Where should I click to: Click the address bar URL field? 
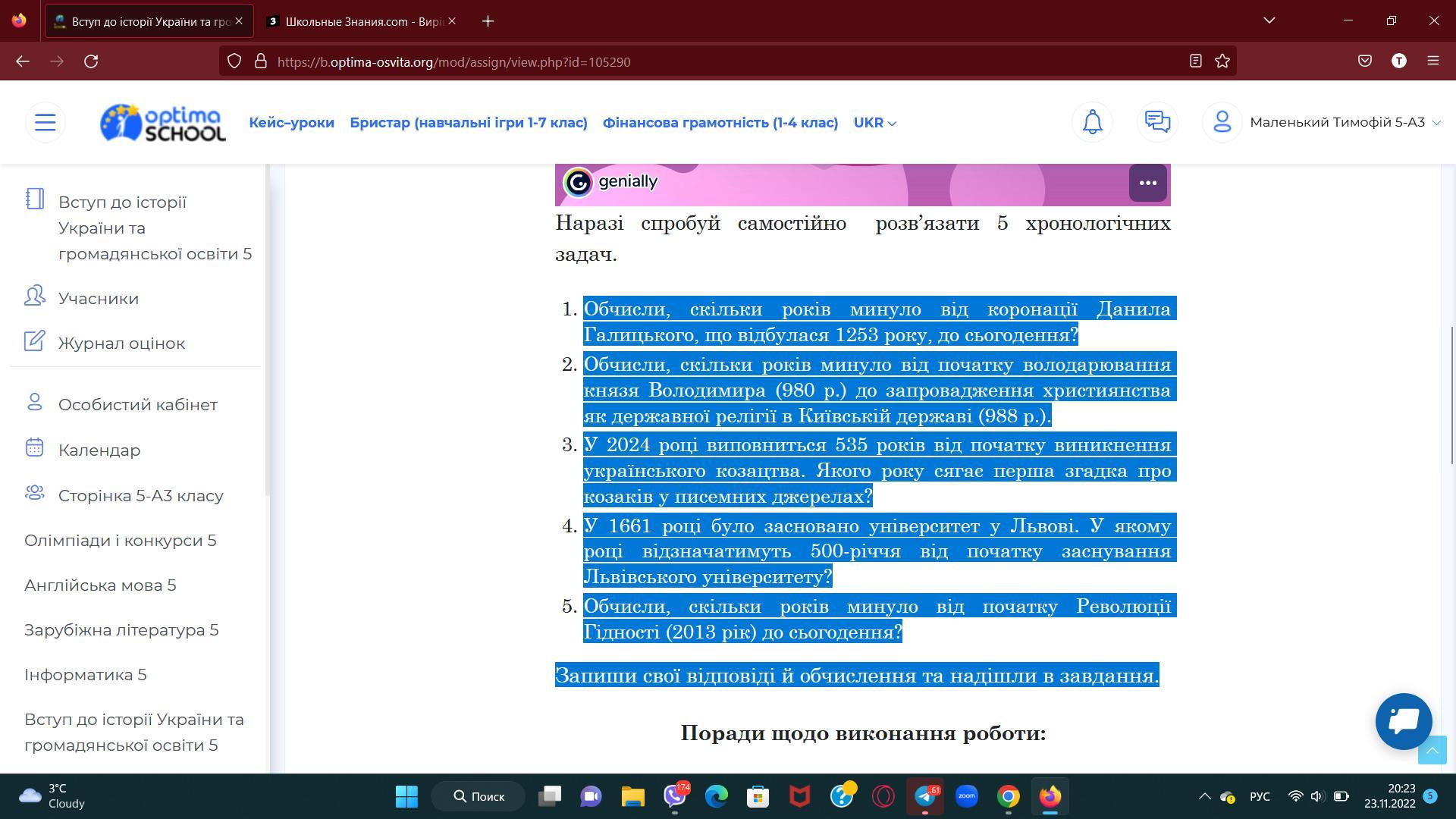point(682,62)
